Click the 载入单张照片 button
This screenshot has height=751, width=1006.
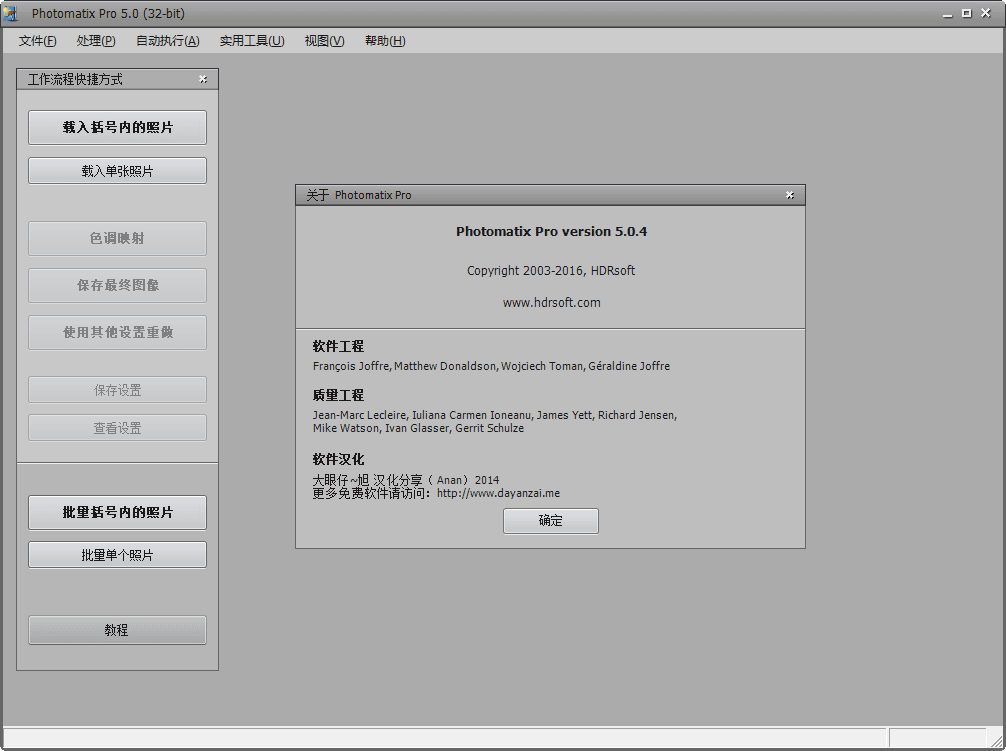click(x=117, y=171)
